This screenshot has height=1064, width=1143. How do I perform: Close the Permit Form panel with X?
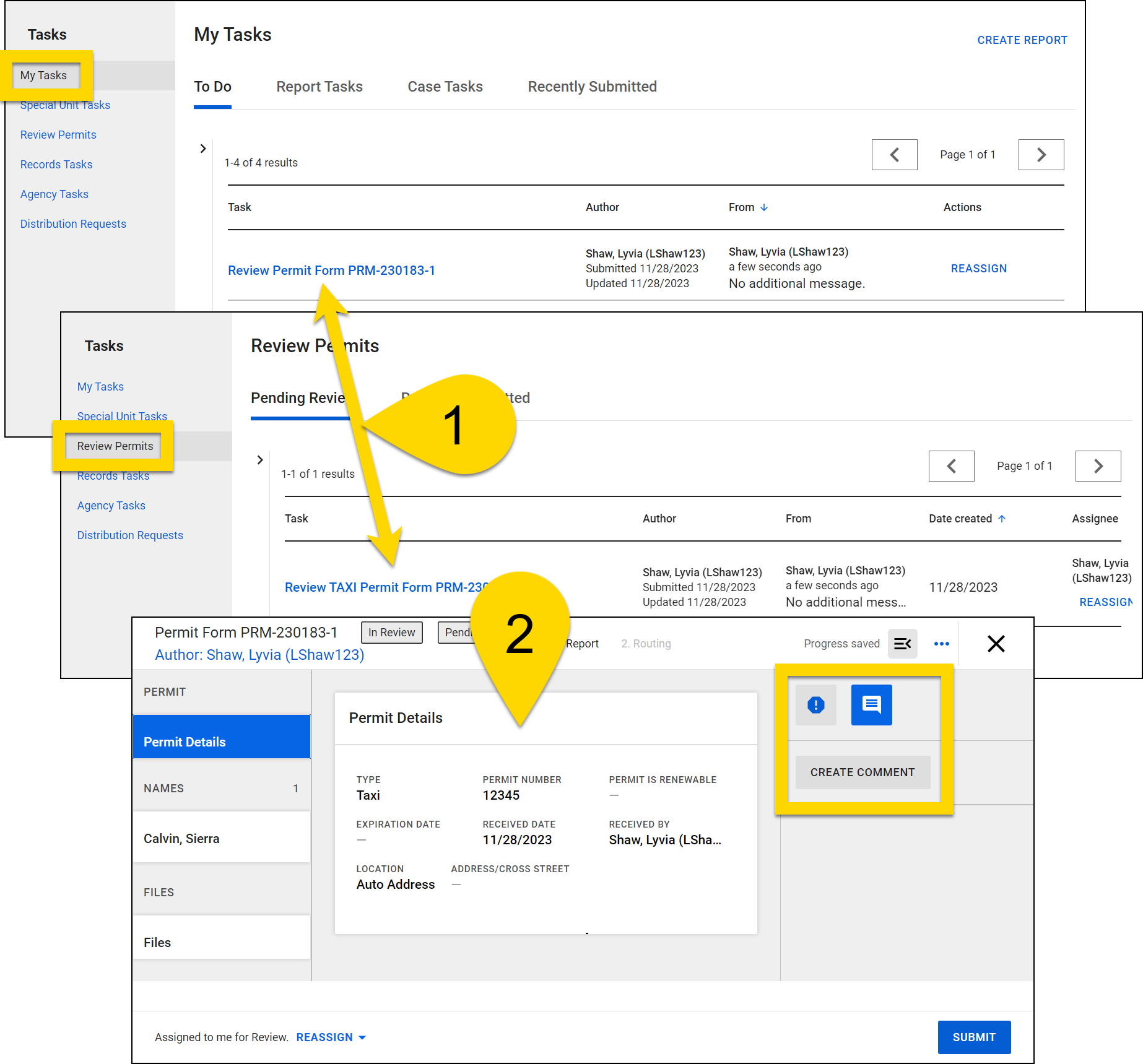pos(996,644)
